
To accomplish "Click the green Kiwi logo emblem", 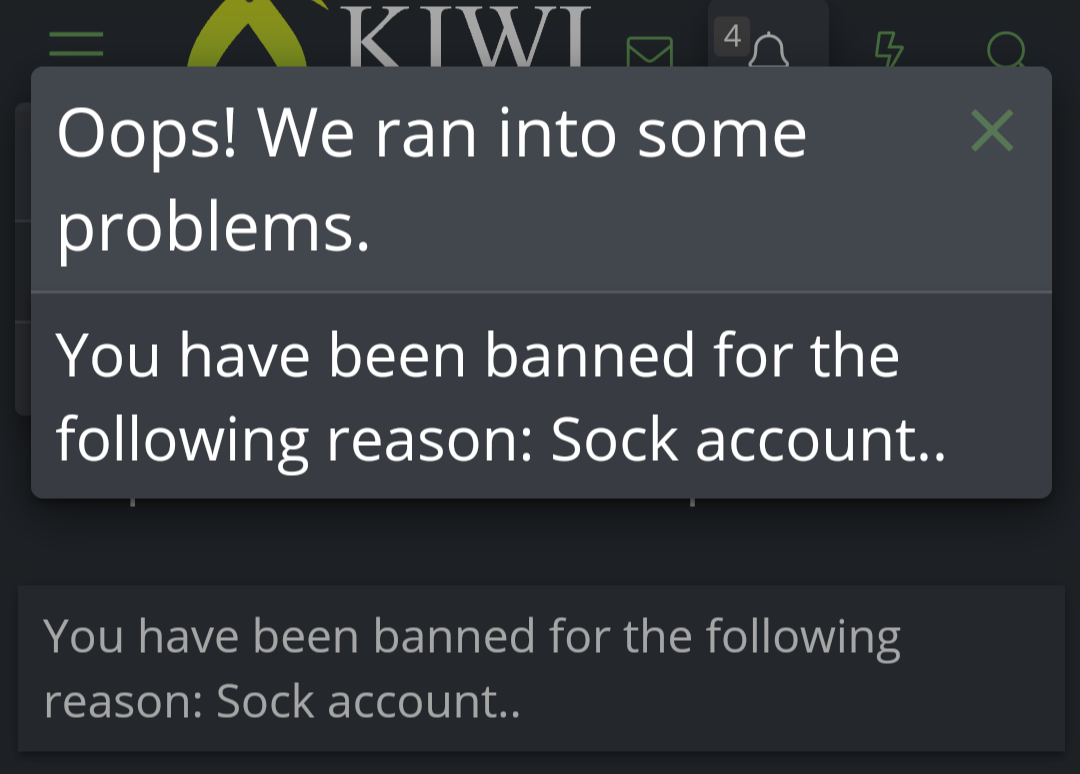I will [x=249, y=33].
